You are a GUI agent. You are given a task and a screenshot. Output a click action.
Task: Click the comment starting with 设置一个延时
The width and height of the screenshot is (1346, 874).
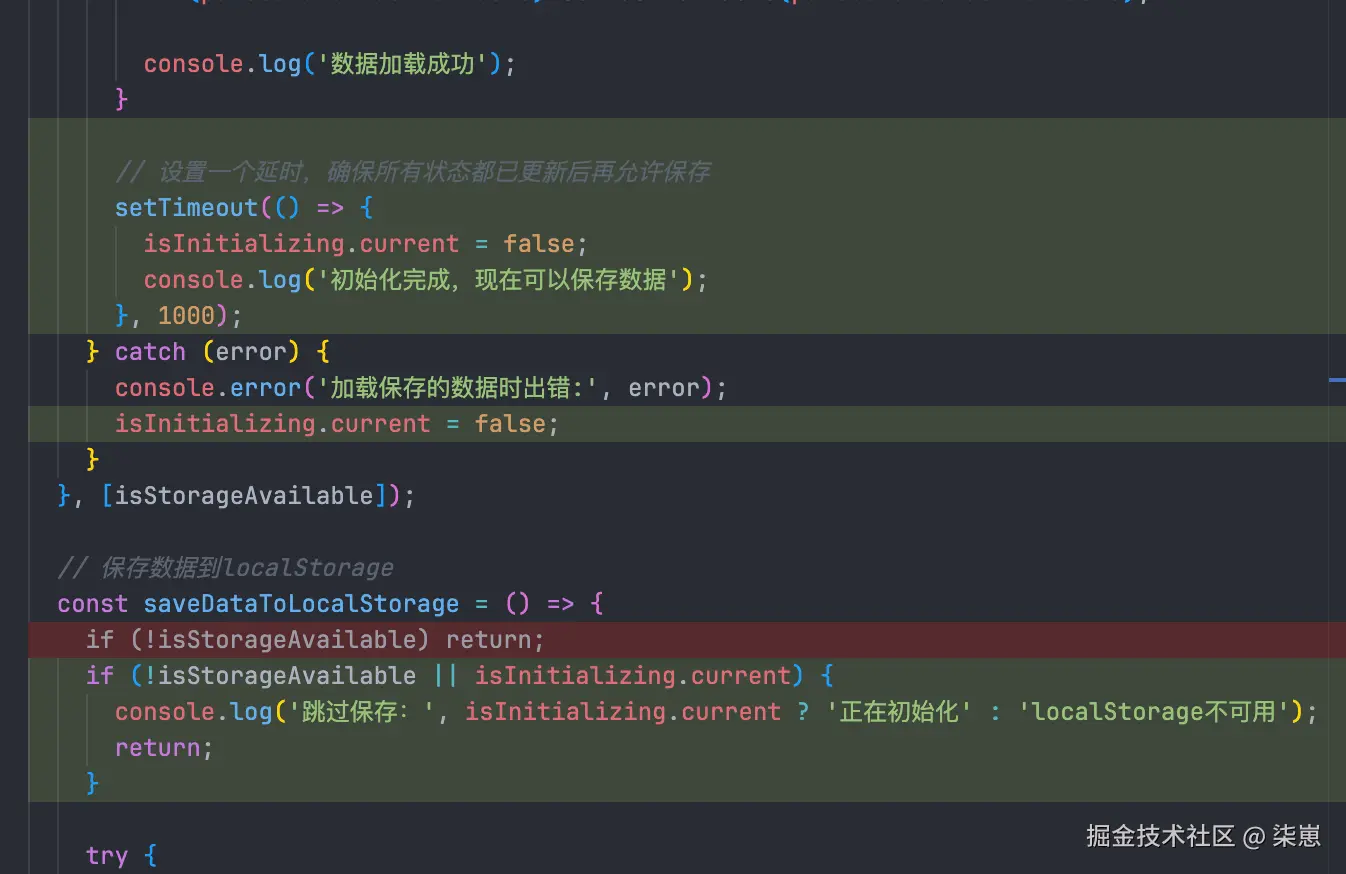(x=412, y=172)
